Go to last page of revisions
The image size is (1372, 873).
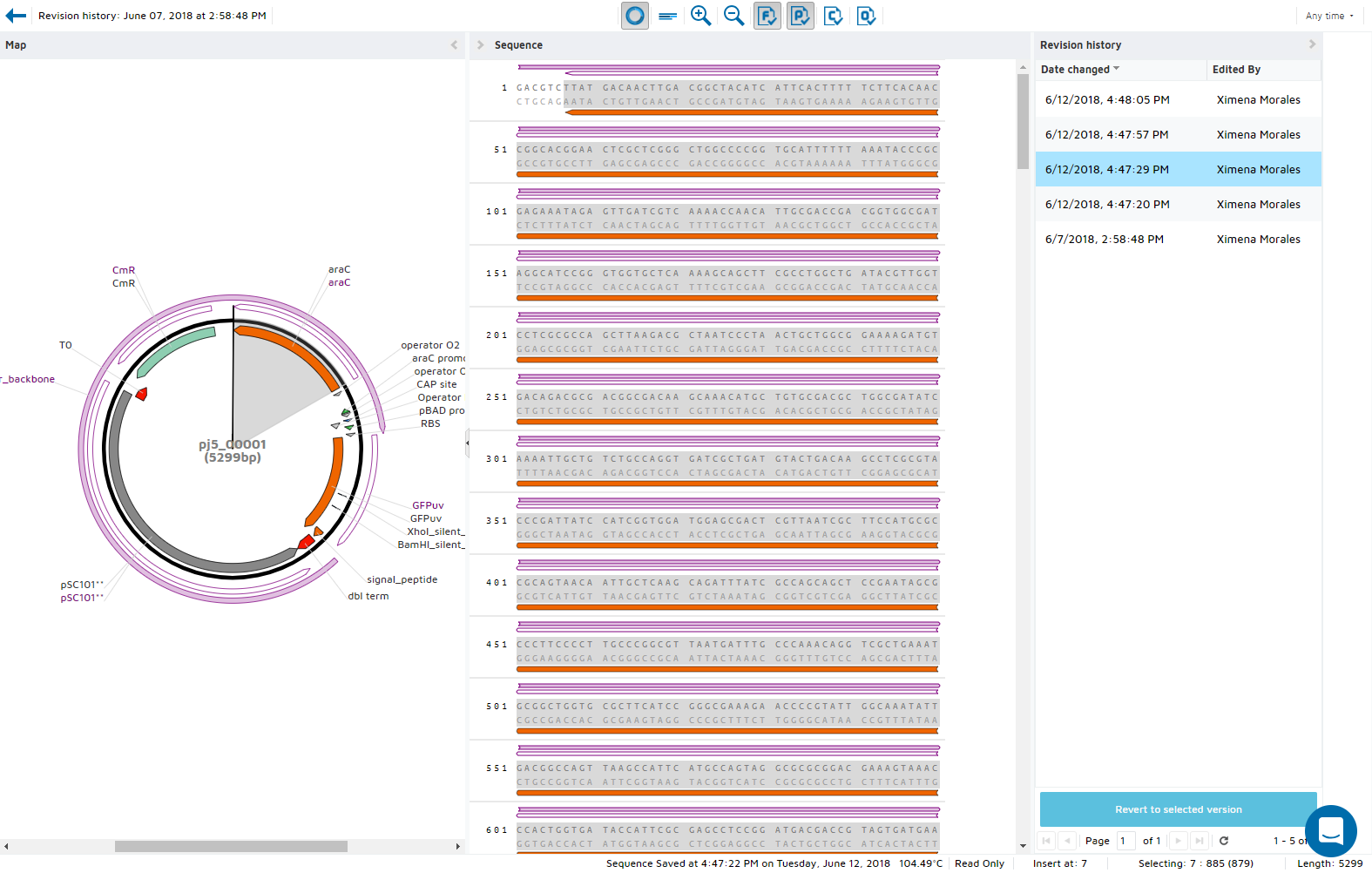coord(1200,841)
